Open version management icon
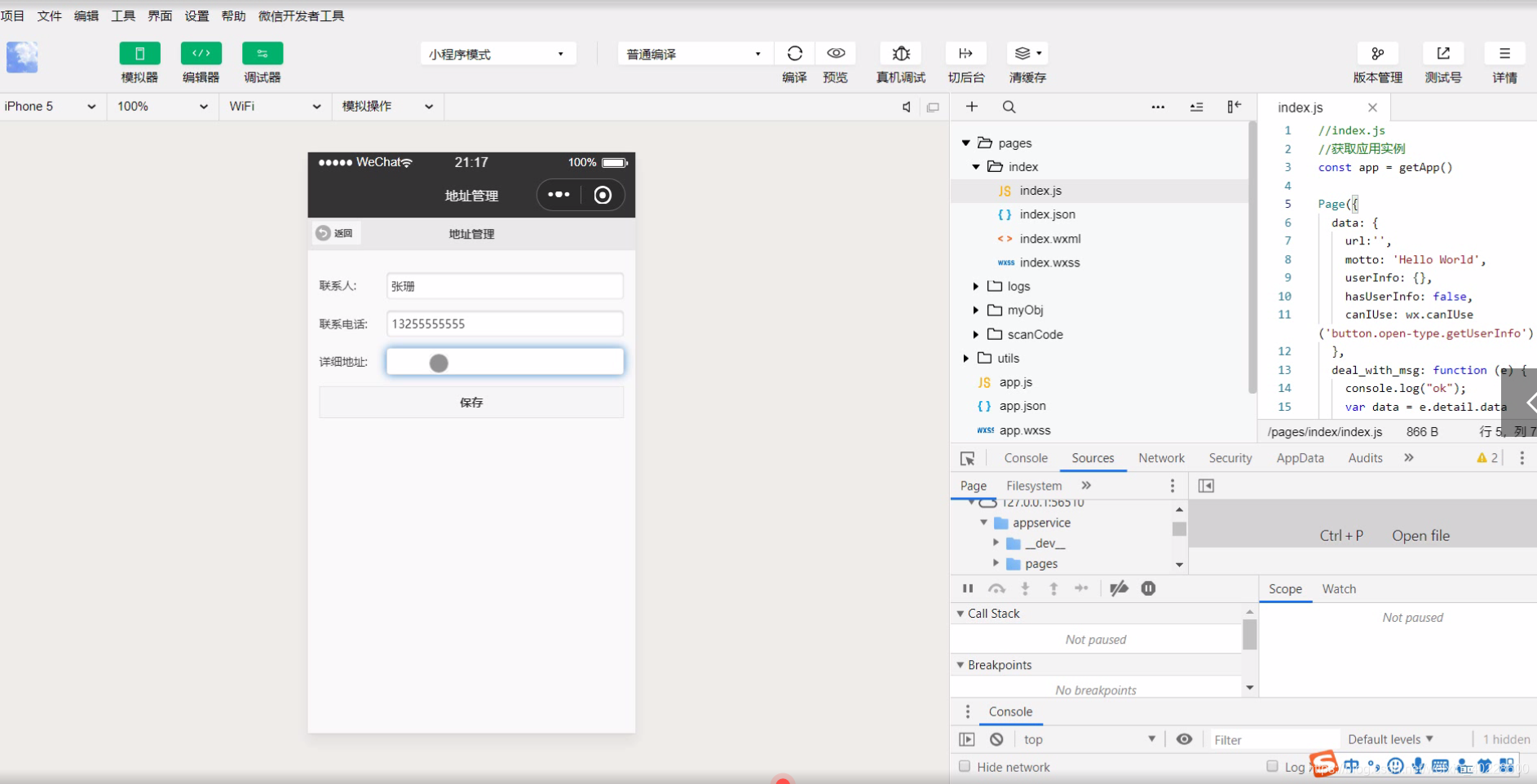Screen dimensions: 1537x784 1378,54
